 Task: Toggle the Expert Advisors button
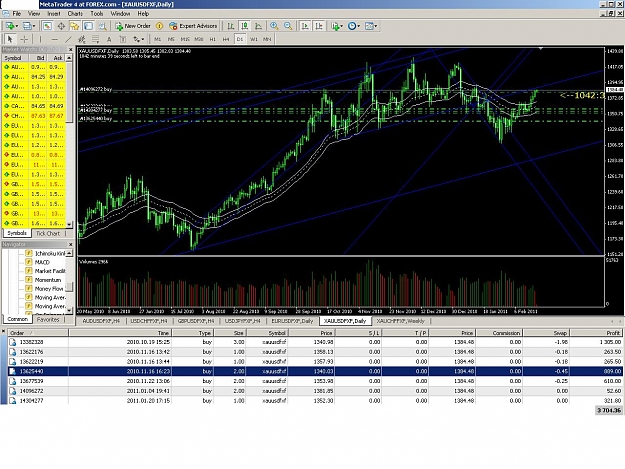(x=193, y=26)
